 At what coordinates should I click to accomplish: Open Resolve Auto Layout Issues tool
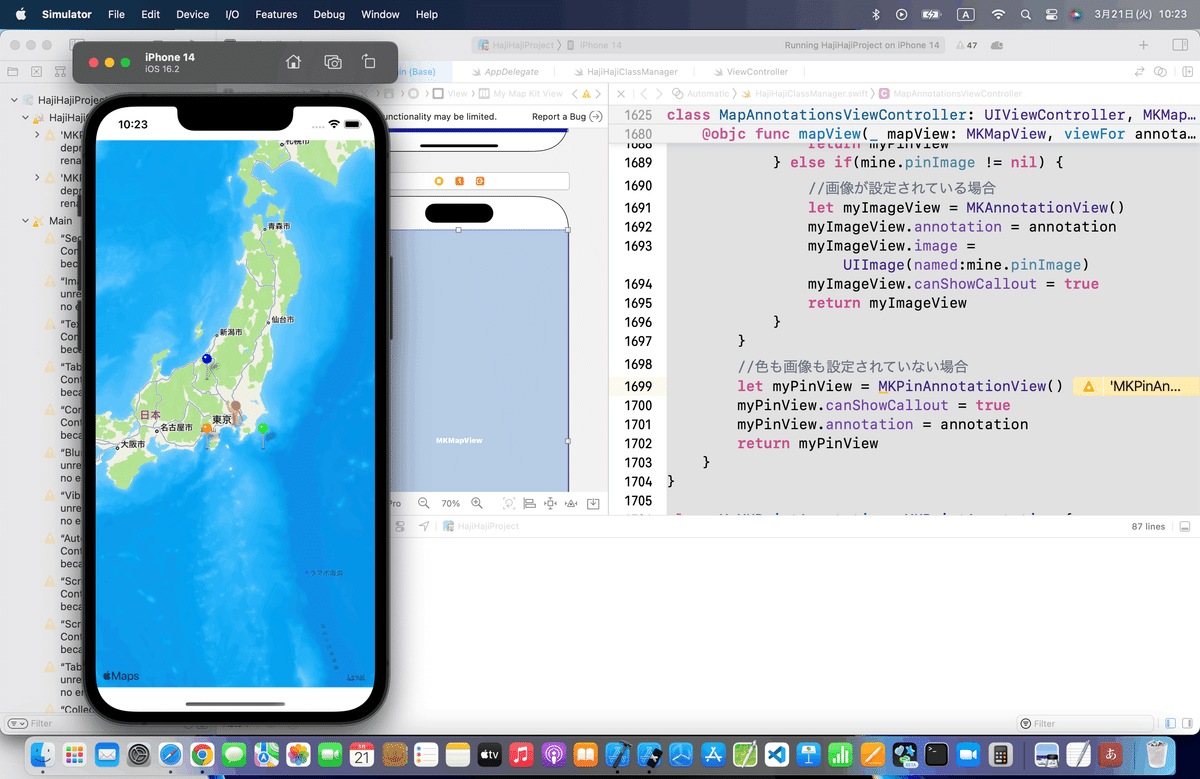571,504
